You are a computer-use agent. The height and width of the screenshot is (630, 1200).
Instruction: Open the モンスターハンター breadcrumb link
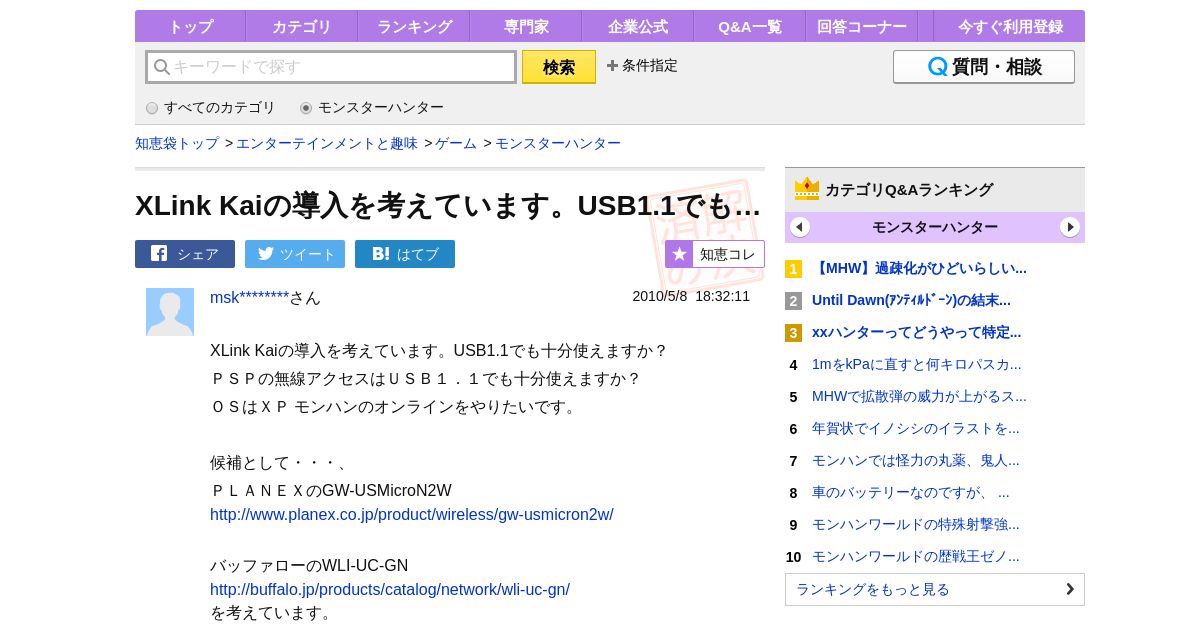point(558,143)
